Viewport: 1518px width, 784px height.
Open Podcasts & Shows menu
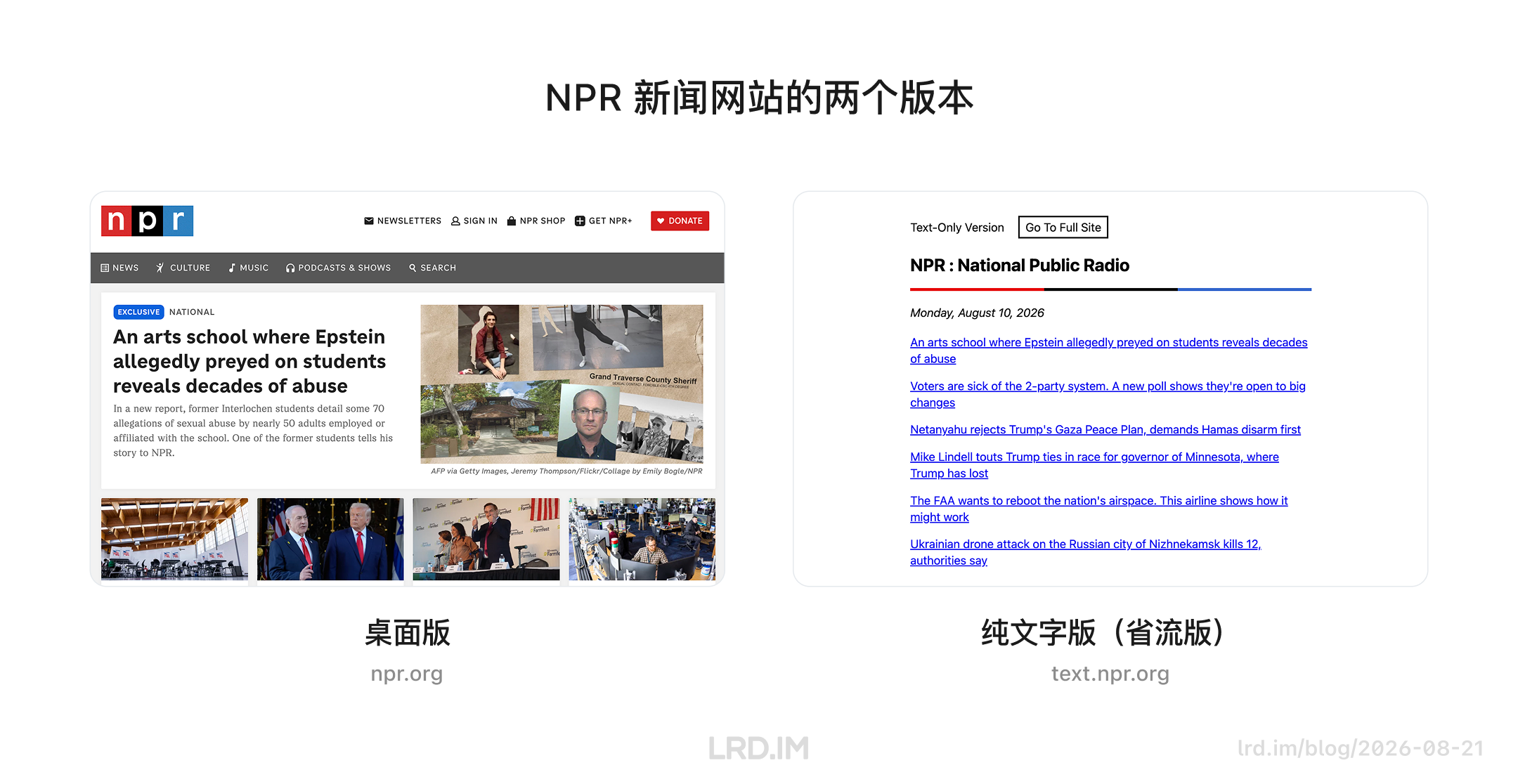point(339,268)
